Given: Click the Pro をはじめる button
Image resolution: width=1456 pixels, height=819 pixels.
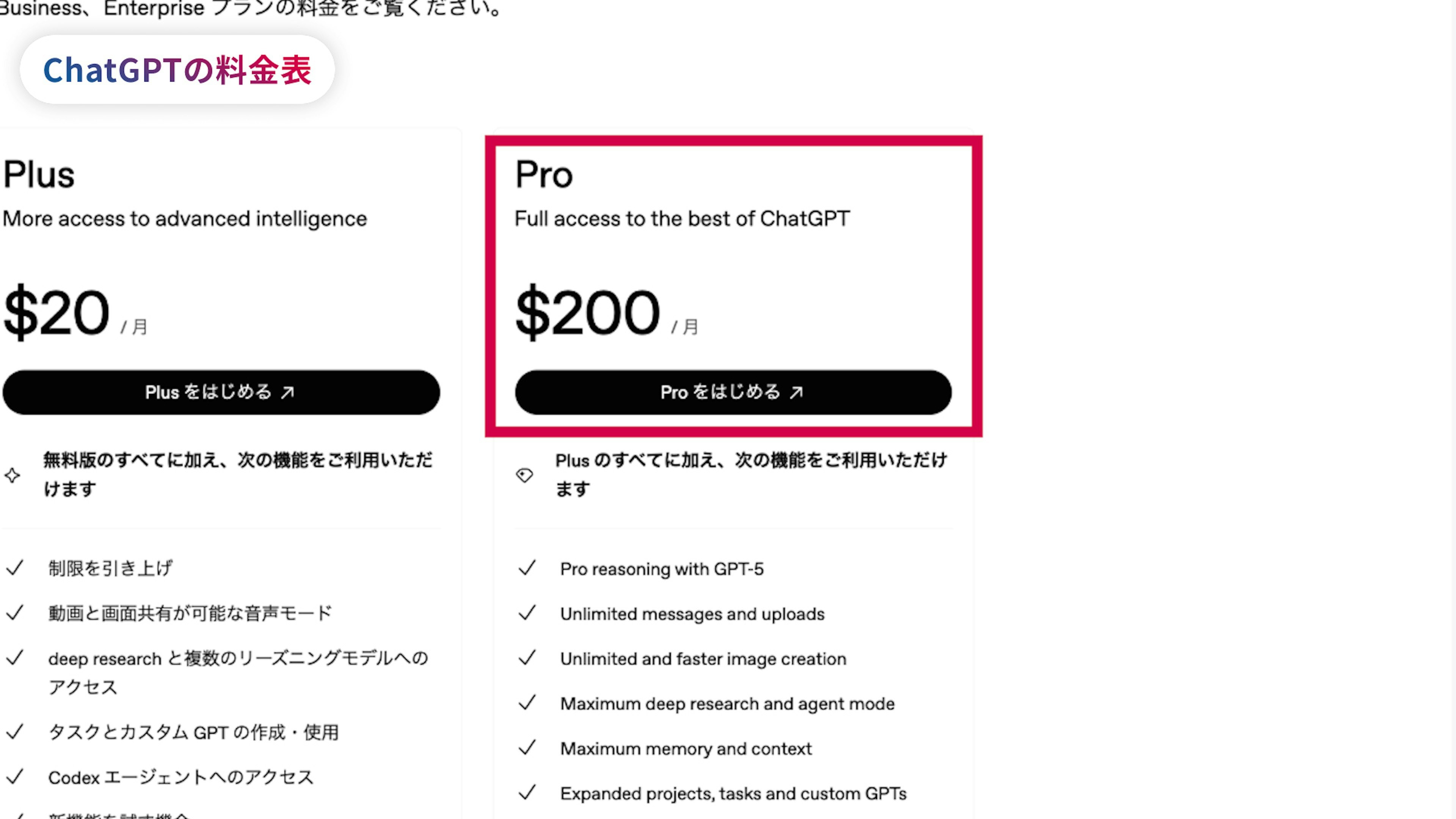Looking at the screenshot, I should click(x=733, y=392).
